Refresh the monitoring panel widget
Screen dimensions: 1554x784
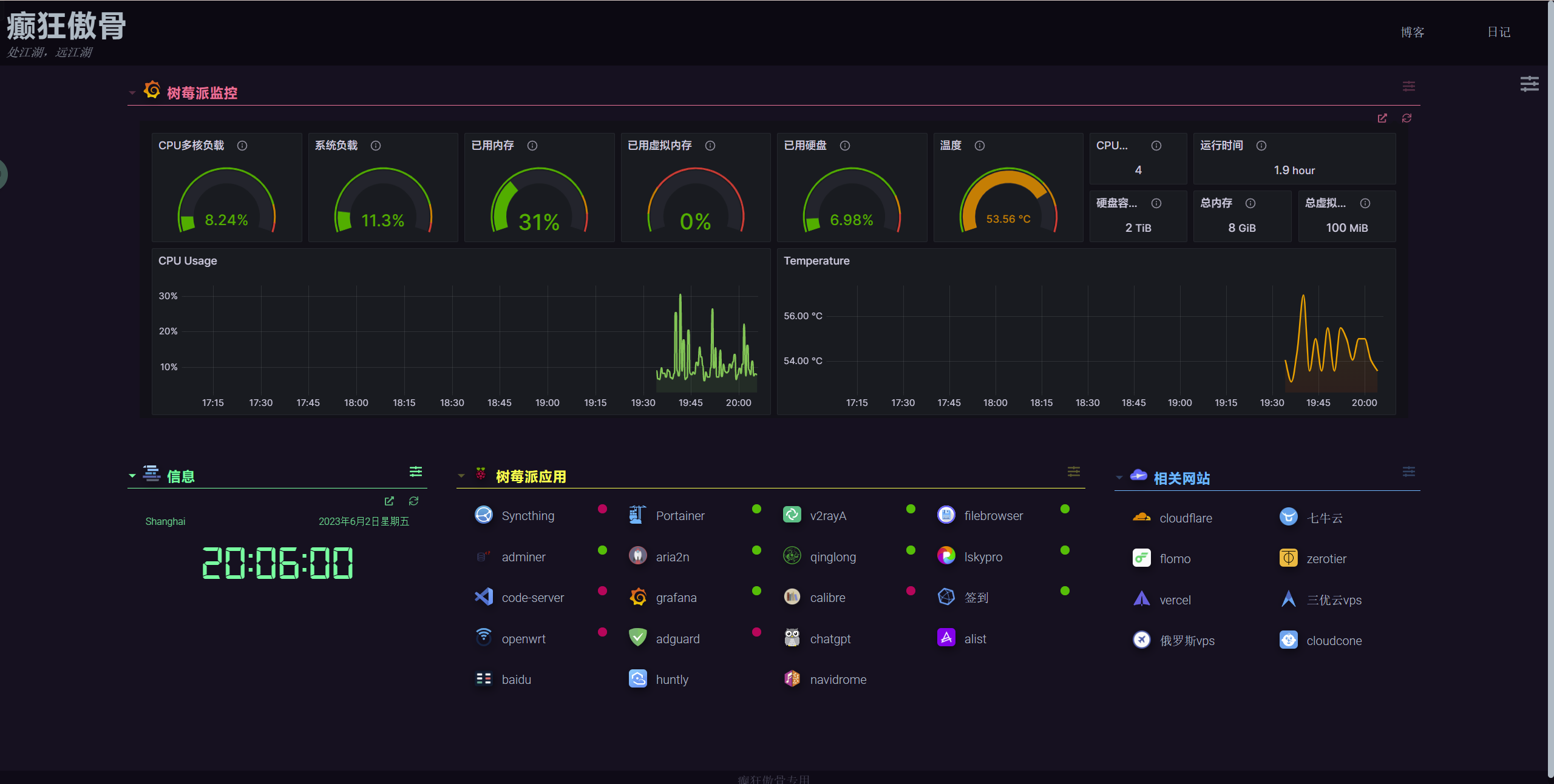pos(1406,118)
